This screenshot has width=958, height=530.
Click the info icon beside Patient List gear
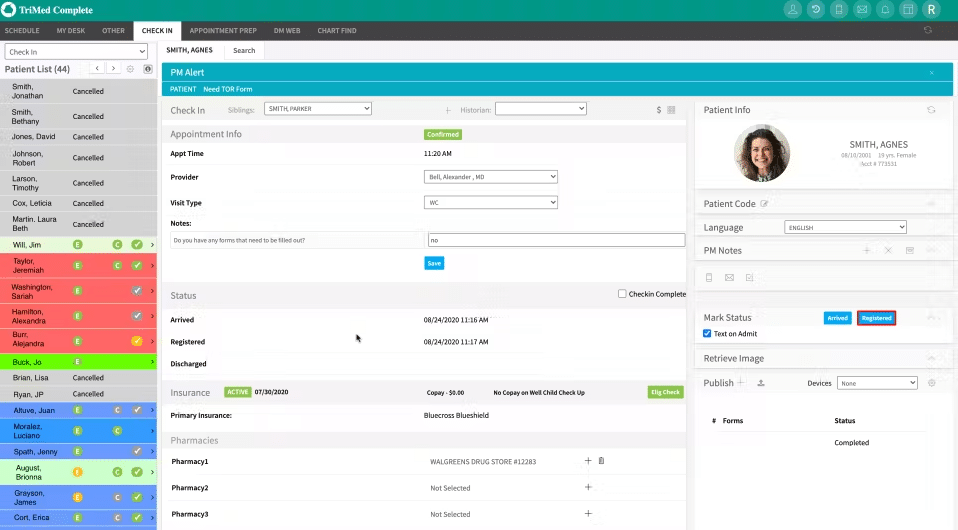click(148, 69)
